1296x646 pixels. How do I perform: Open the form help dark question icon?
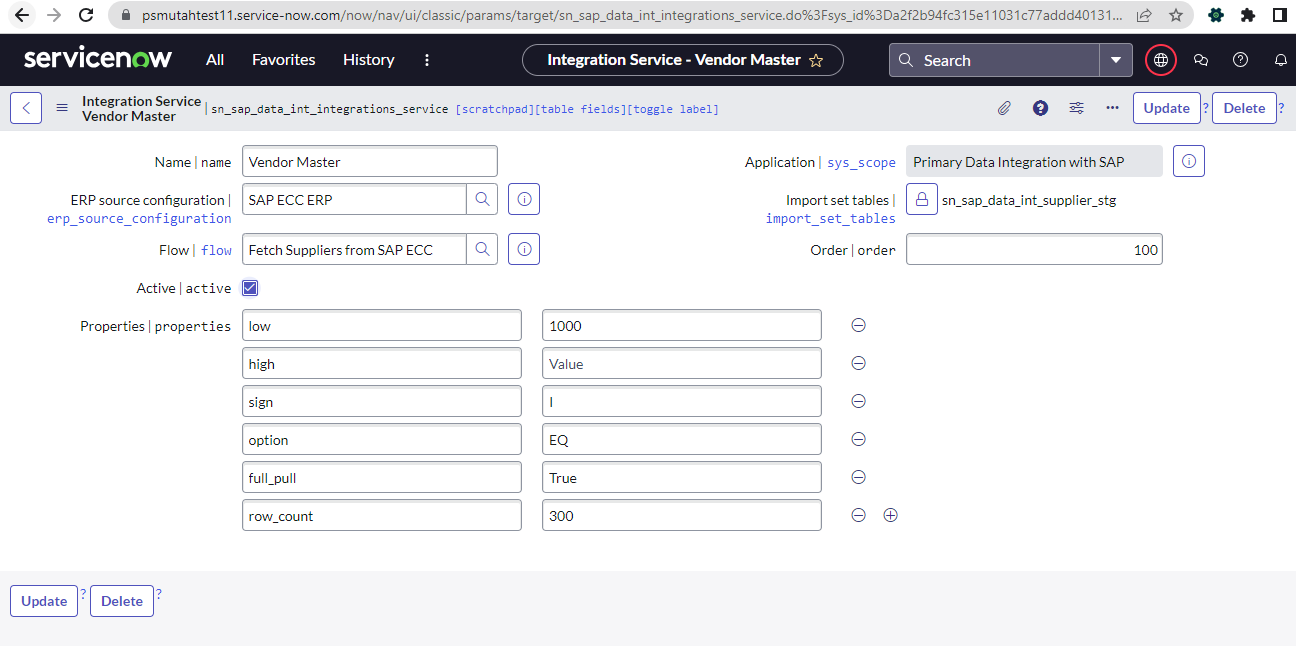[x=1040, y=108]
